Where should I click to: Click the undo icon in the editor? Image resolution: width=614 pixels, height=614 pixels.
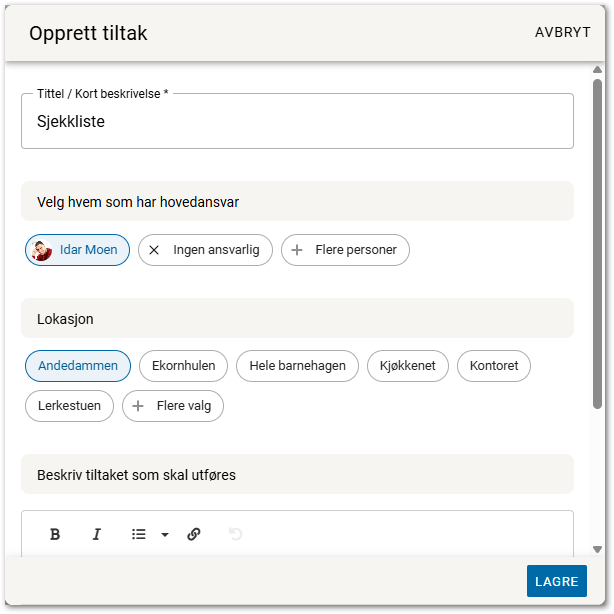pos(235,534)
